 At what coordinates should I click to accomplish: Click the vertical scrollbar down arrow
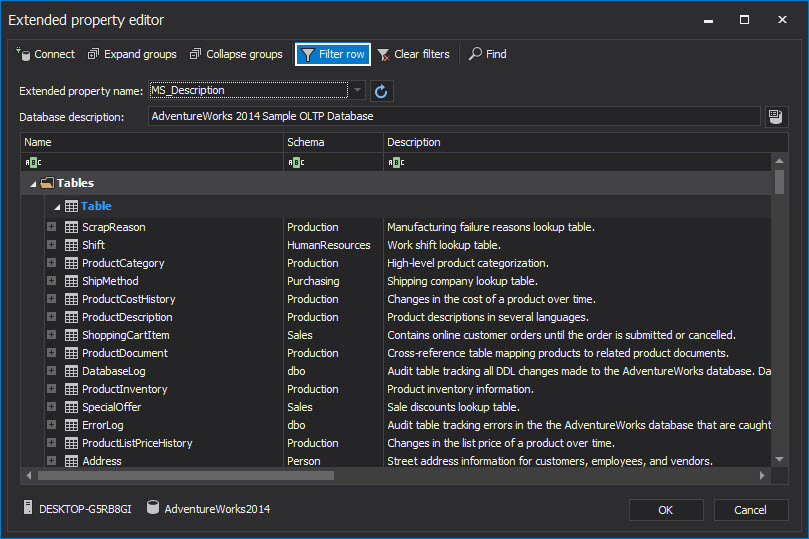780,459
